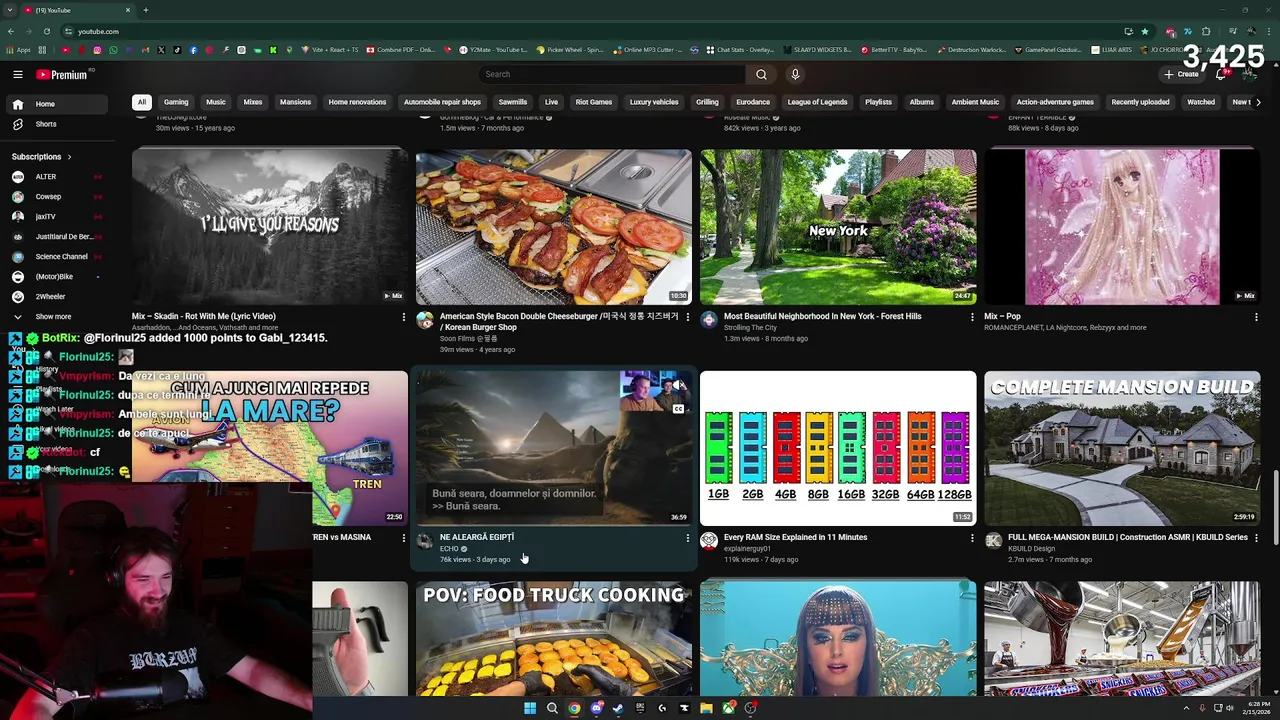Select the Gaming filter chip
This screenshot has height=720, width=1280.
click(176, 102)
